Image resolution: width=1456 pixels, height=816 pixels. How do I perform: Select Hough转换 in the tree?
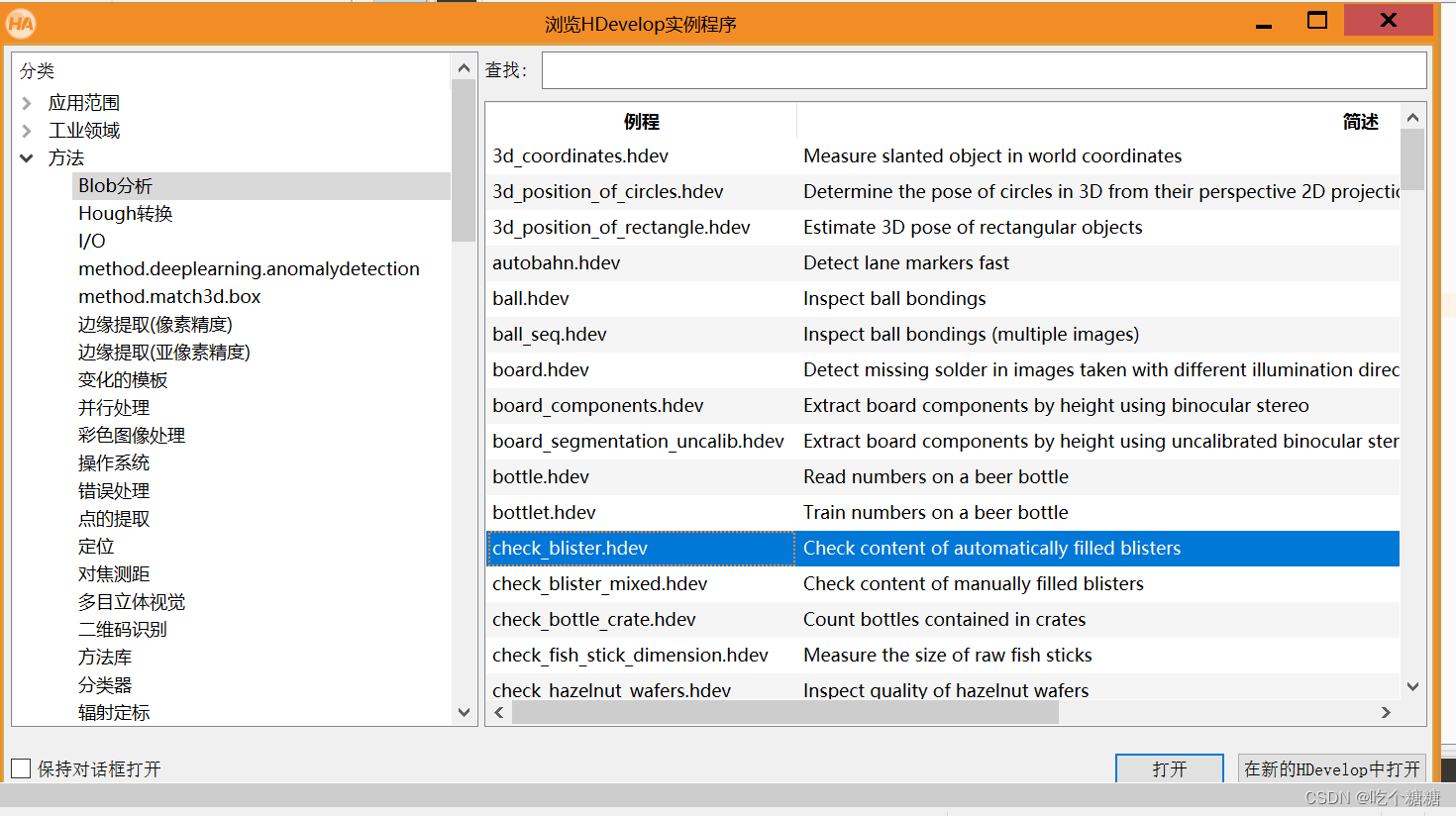pos(126,214)
